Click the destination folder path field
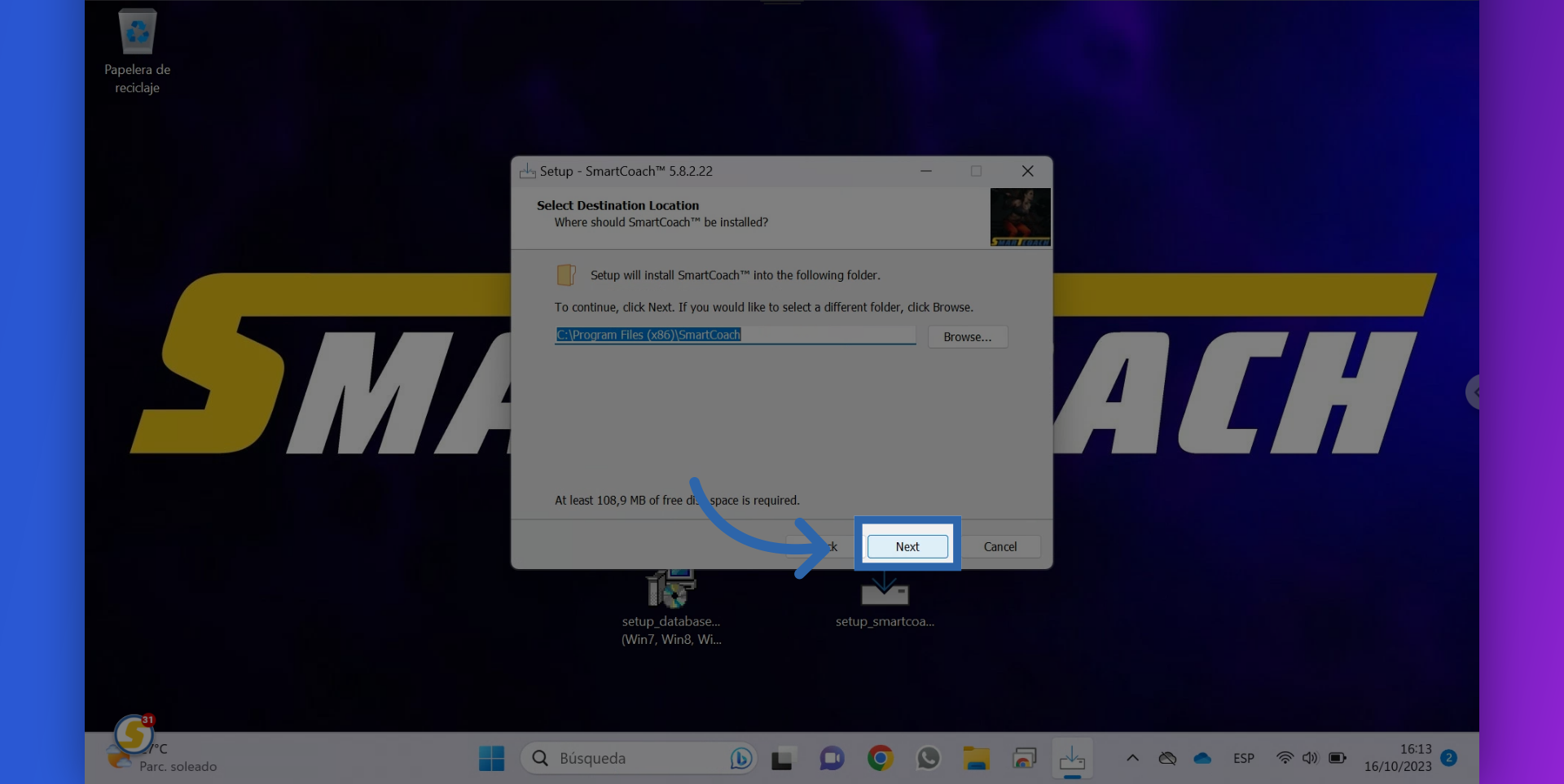The height and width of the screenshot is (784, 1564). coord(736,335)
